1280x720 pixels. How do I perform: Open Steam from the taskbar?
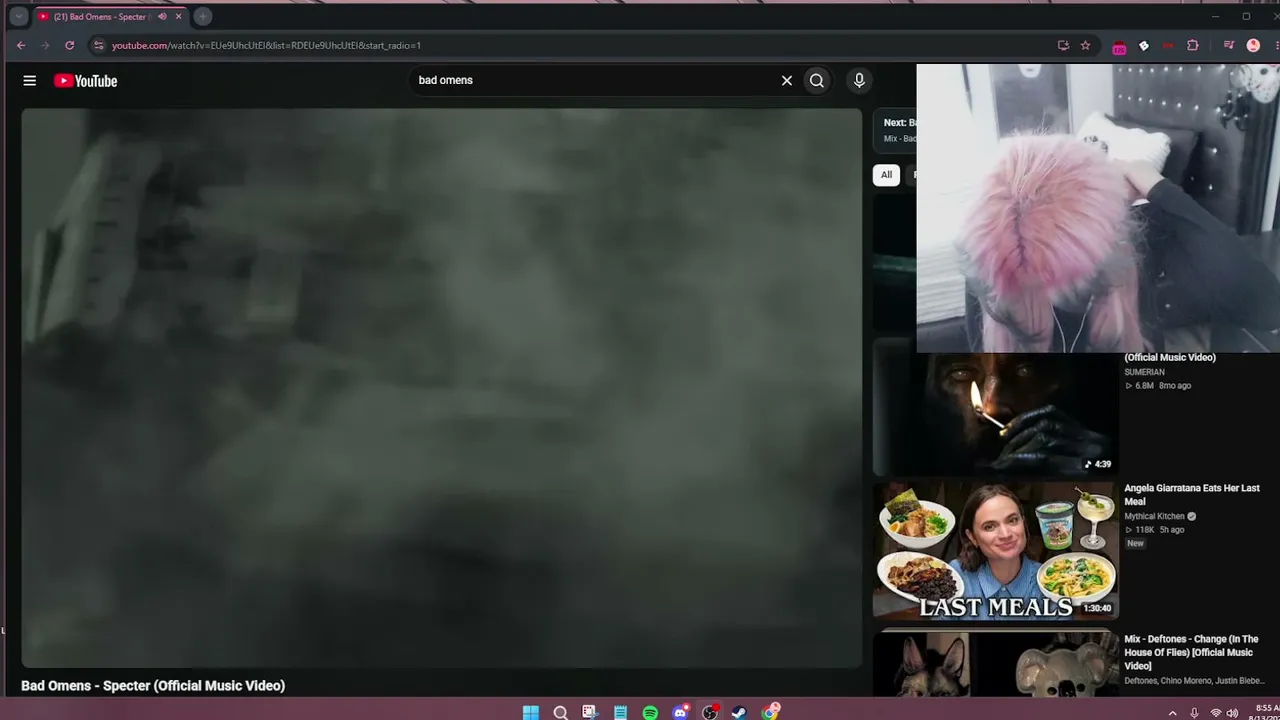point(739,712)
